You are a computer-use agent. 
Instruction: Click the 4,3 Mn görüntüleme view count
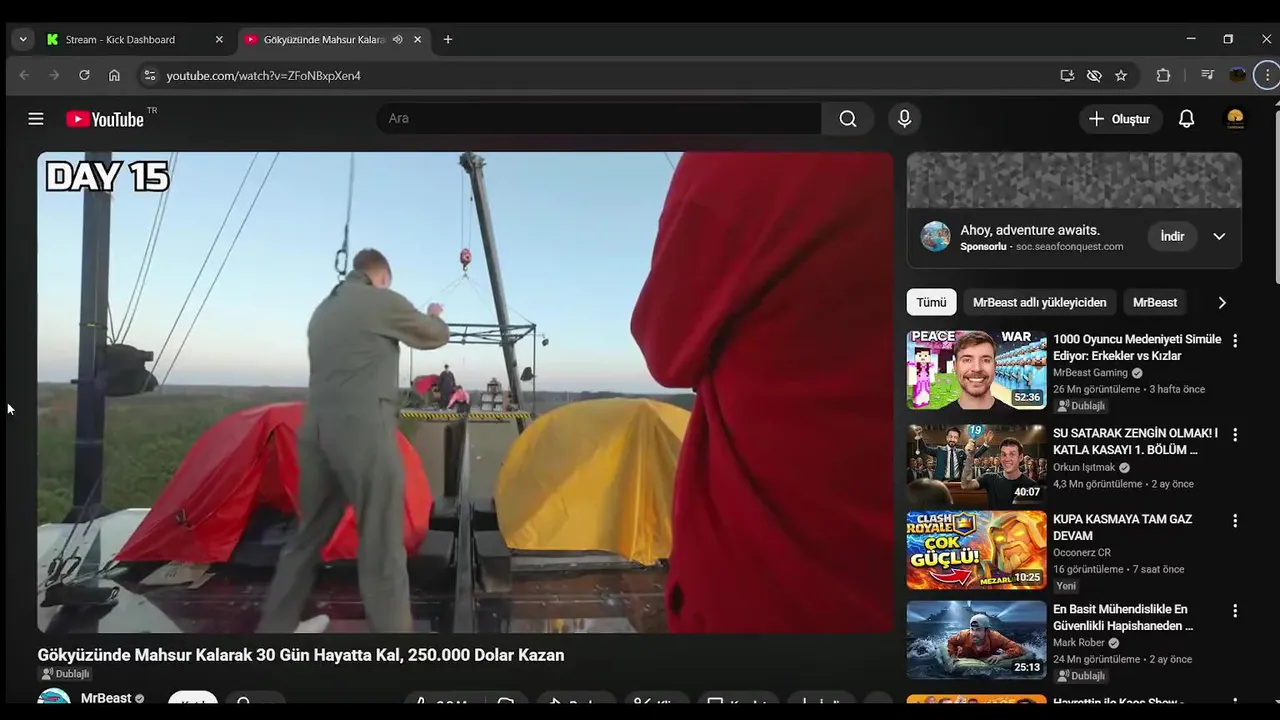[1097, 484]
